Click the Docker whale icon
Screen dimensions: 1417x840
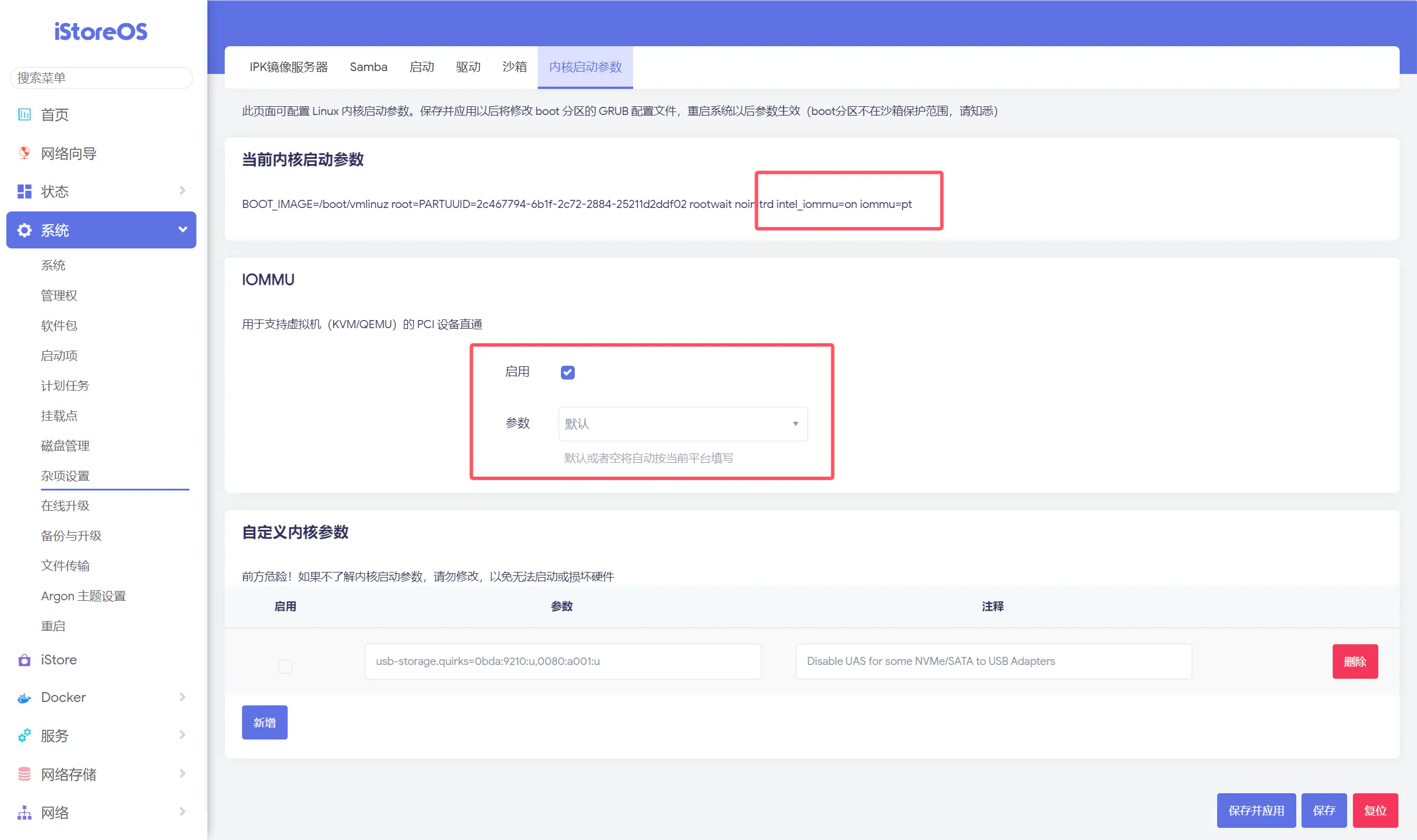[x=24, y=698]
